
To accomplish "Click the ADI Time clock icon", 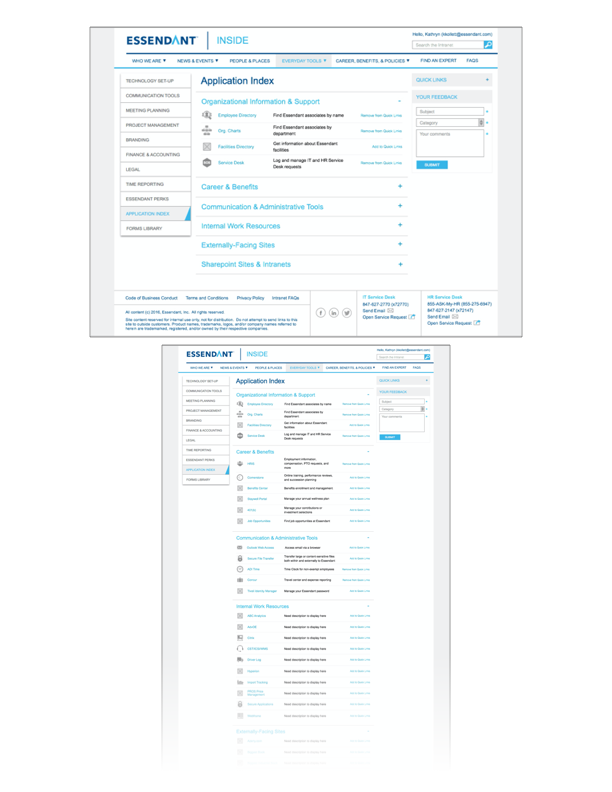I will [240, 569].
